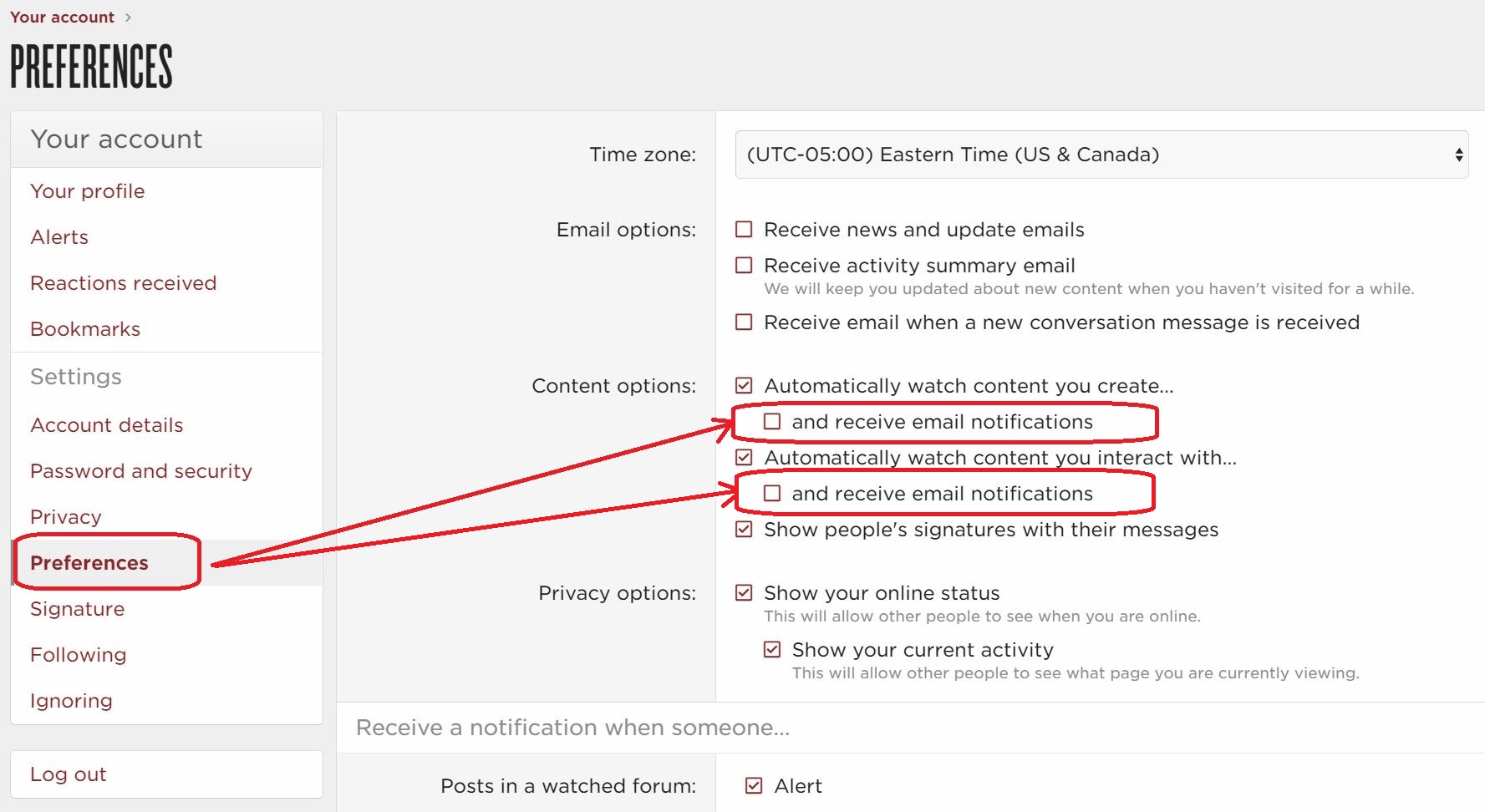This screenshot has height=812, width=1485.
Task: Enable Receive news and update emails
Action: (744, 230)
